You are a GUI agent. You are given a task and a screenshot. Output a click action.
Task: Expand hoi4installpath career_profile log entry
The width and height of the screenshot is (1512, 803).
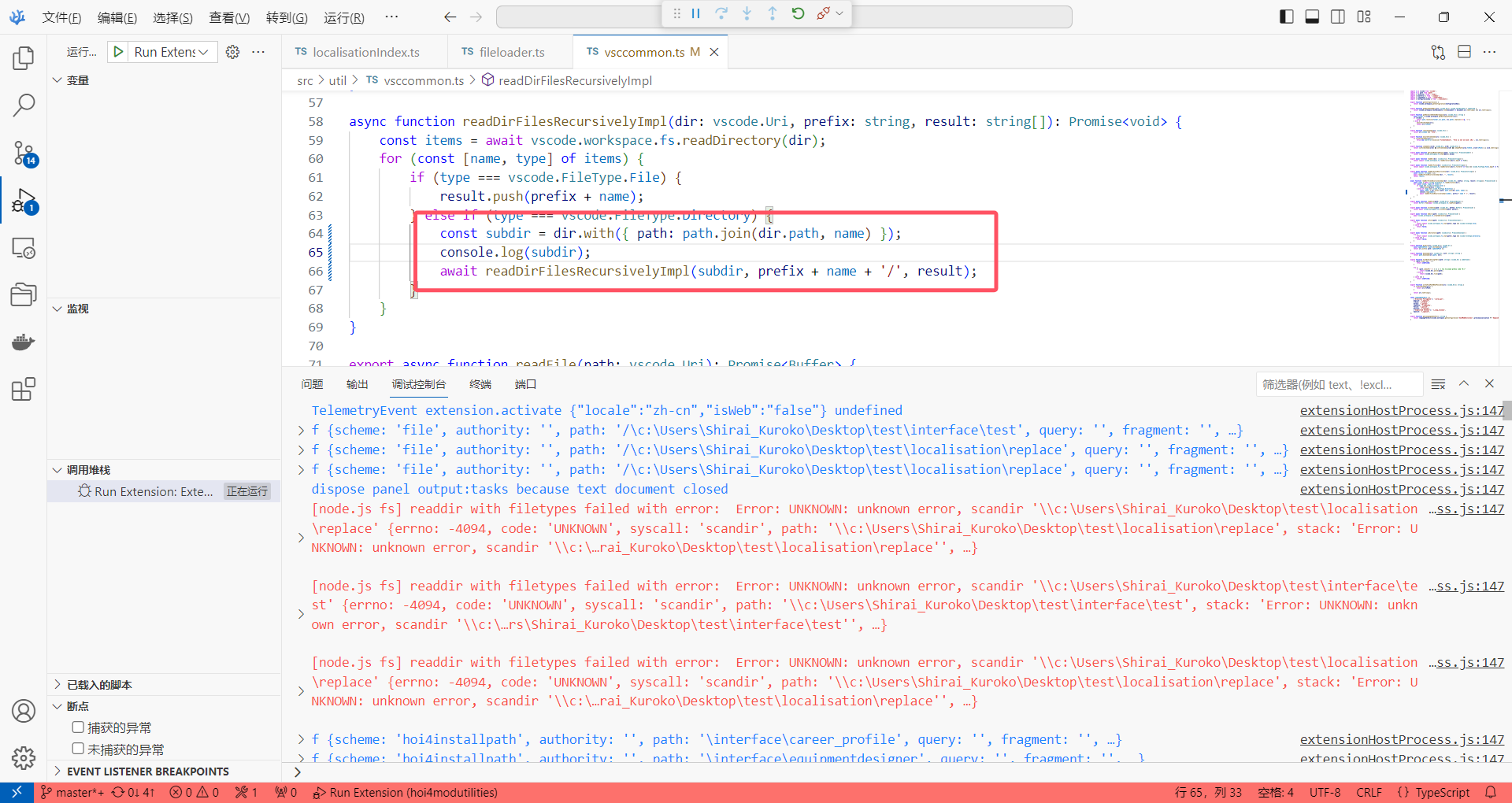pos(301,739)
